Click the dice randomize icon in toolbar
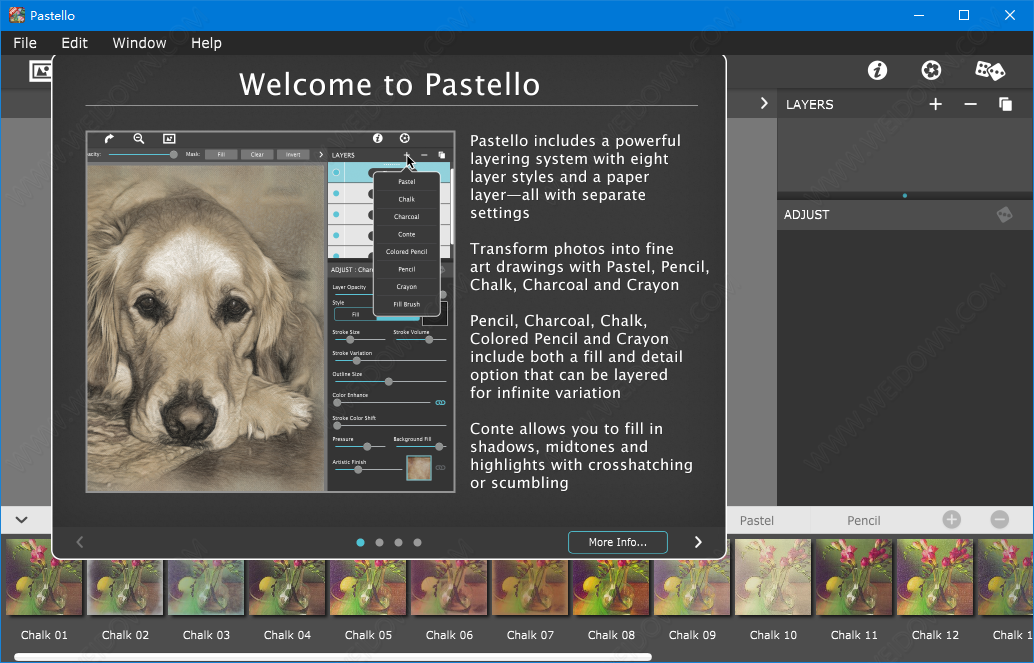The image size is (1034, 663). [x=990, y=71]
